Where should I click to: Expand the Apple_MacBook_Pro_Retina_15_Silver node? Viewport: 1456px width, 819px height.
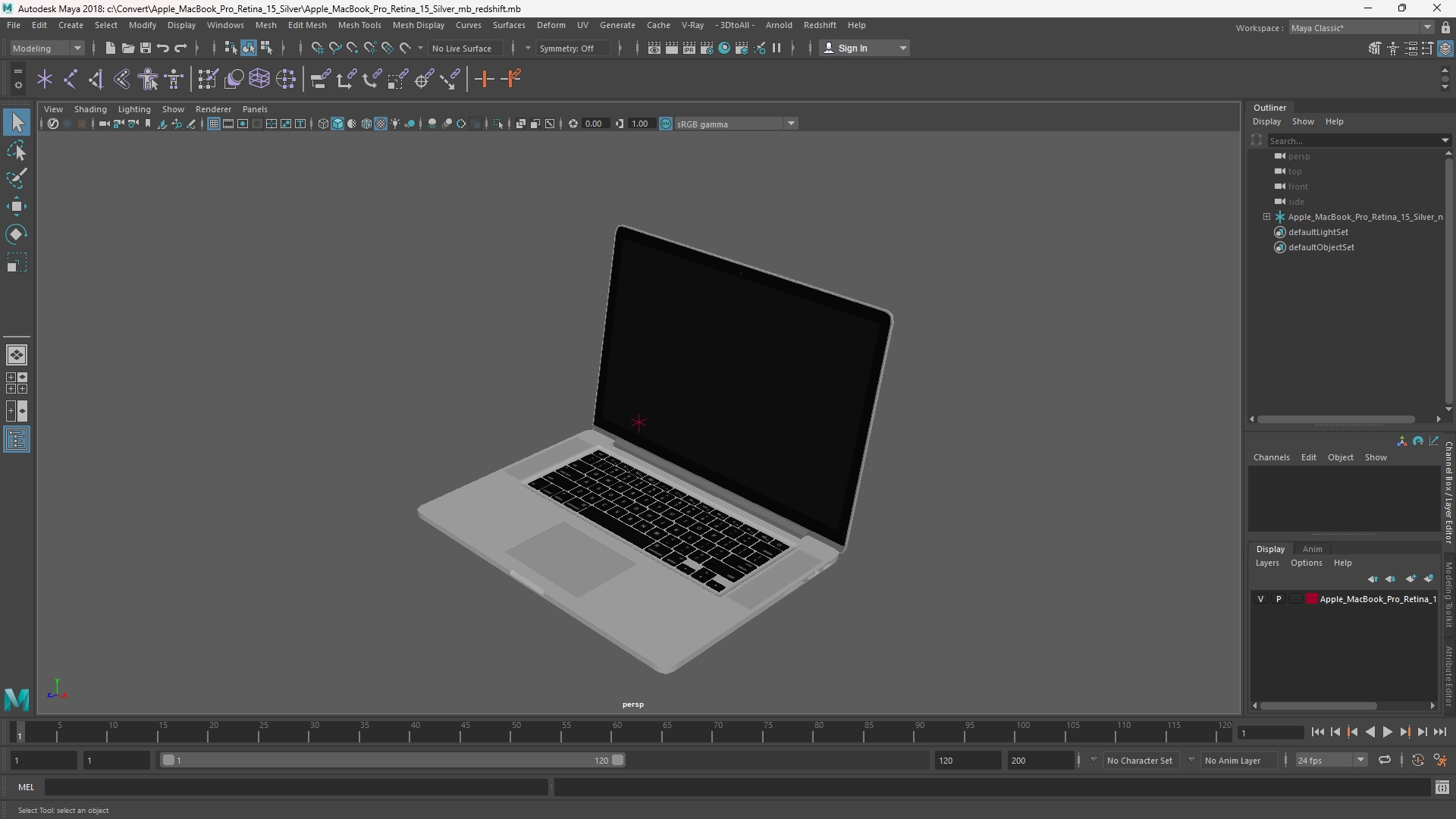(x=1266, y=217)
